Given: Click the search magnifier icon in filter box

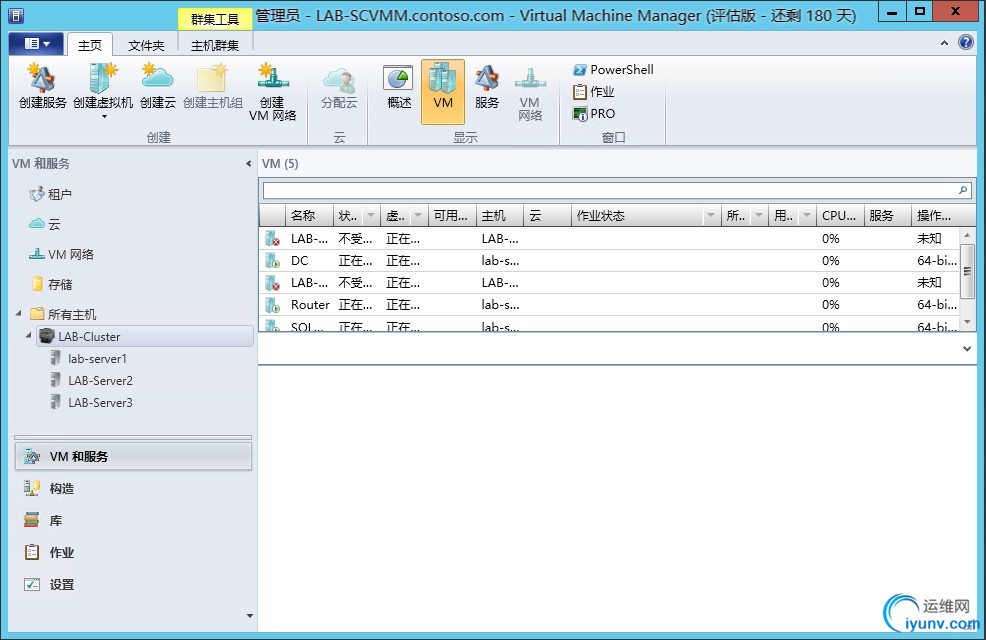Looking at the screenshot, I should point(963,190).
